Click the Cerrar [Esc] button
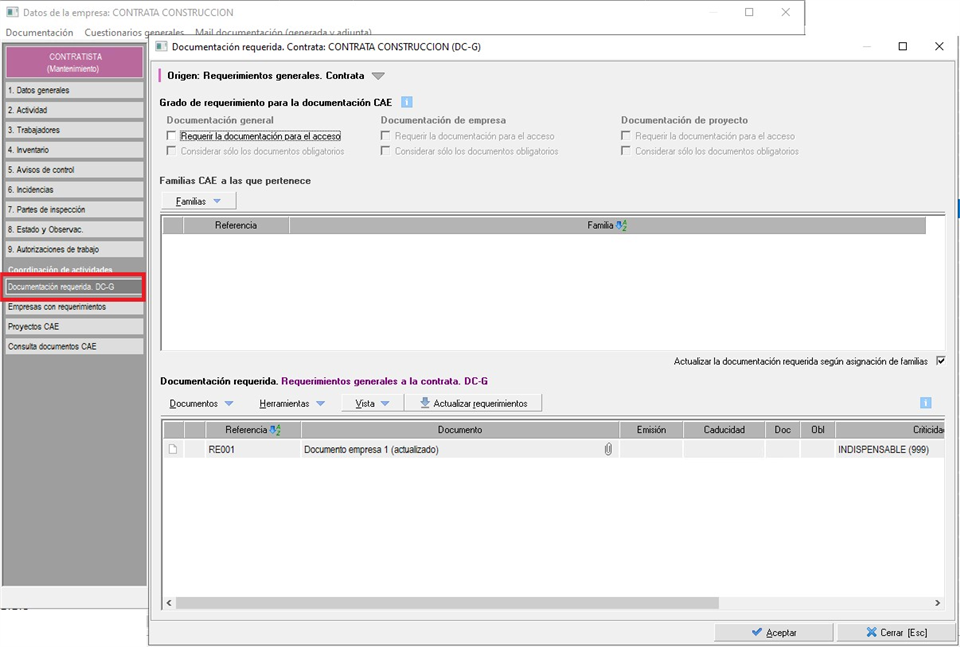960x647 pixels. click(896, 632)
